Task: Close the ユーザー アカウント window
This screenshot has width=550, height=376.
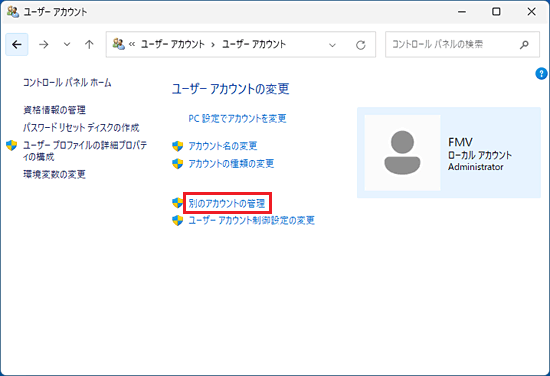Action: [x=531, y=12]
